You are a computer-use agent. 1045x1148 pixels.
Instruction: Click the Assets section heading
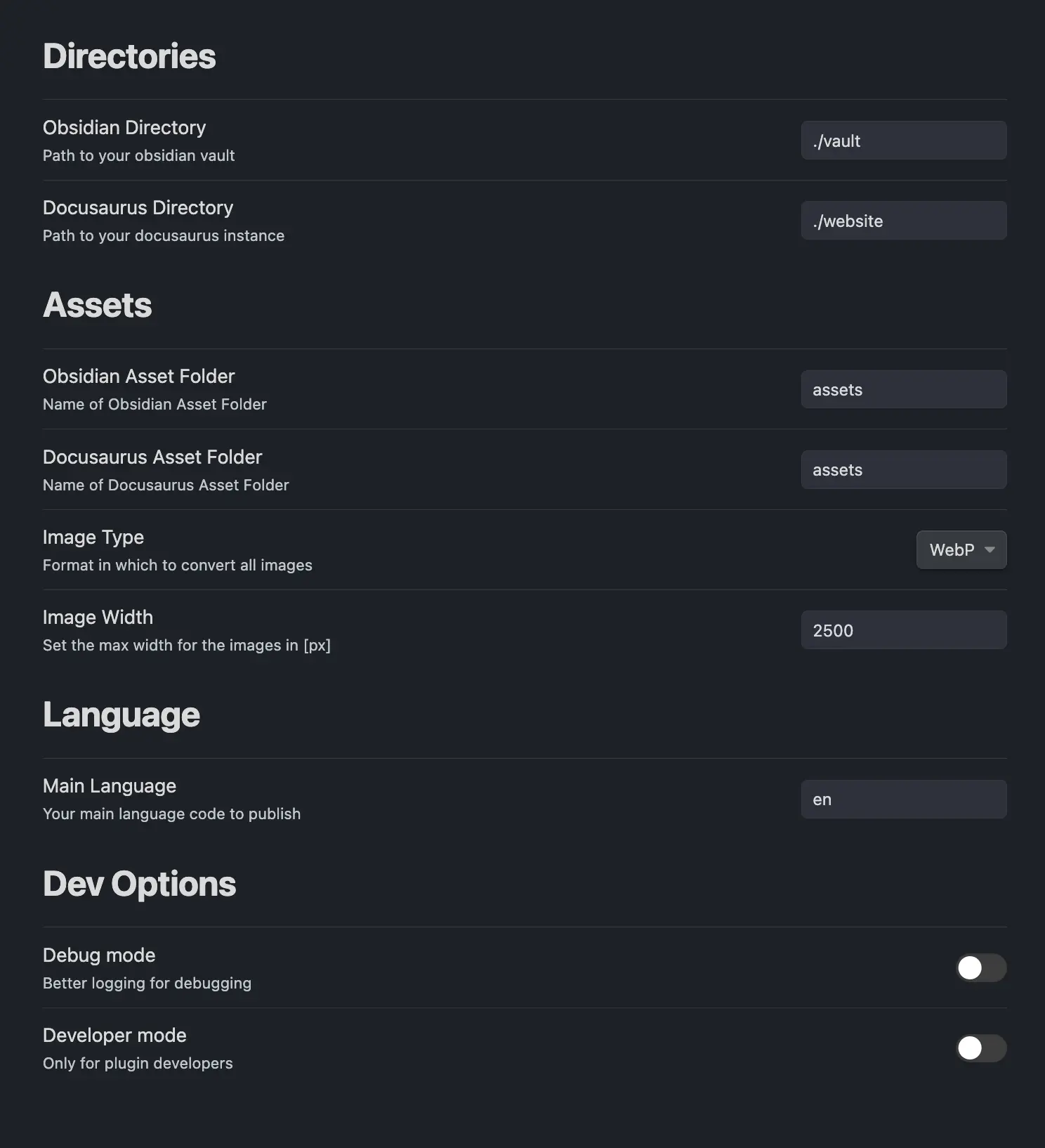(98, 305)
